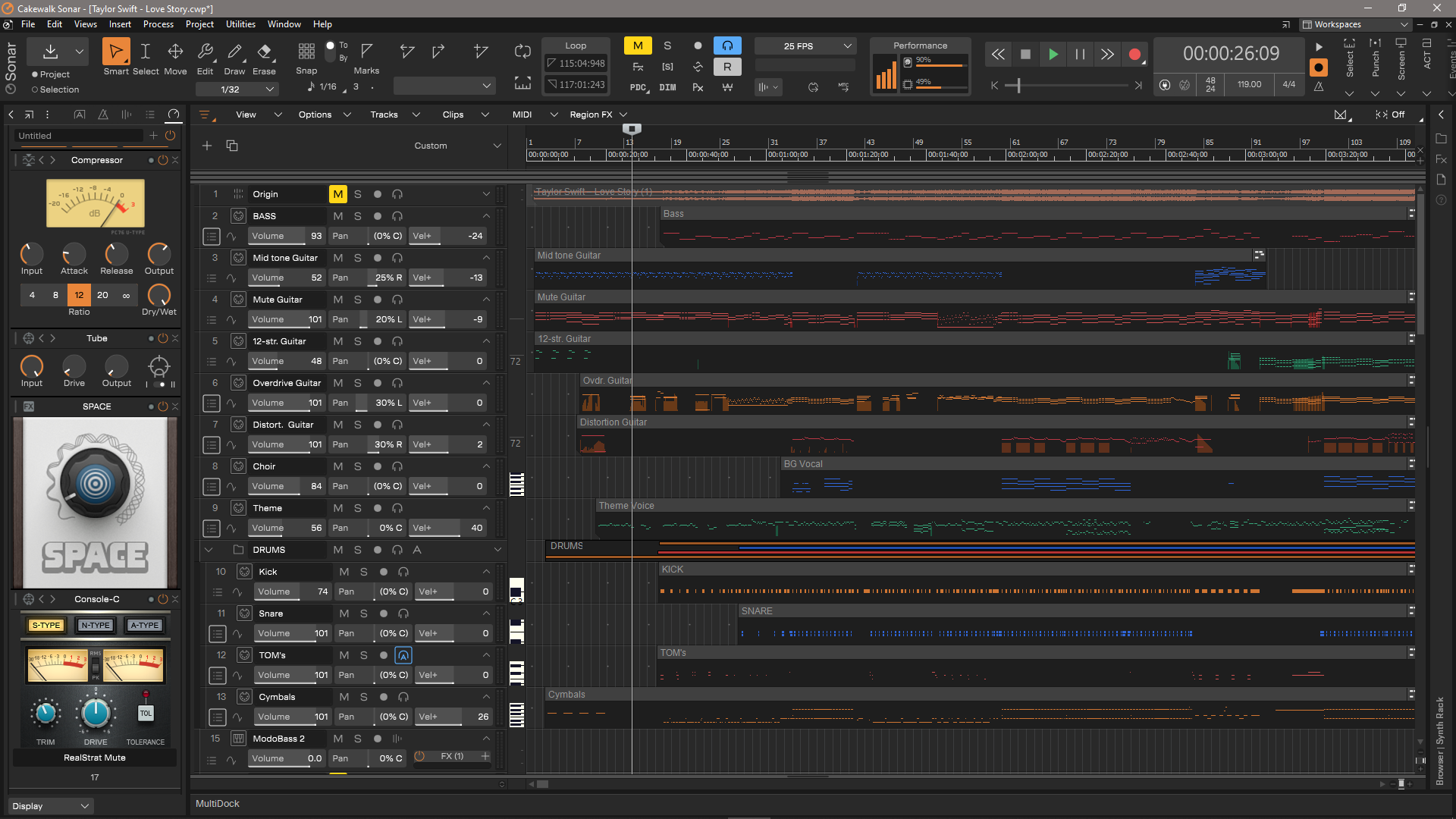Select ratio 20 on the Compressor

pos(102,295)
